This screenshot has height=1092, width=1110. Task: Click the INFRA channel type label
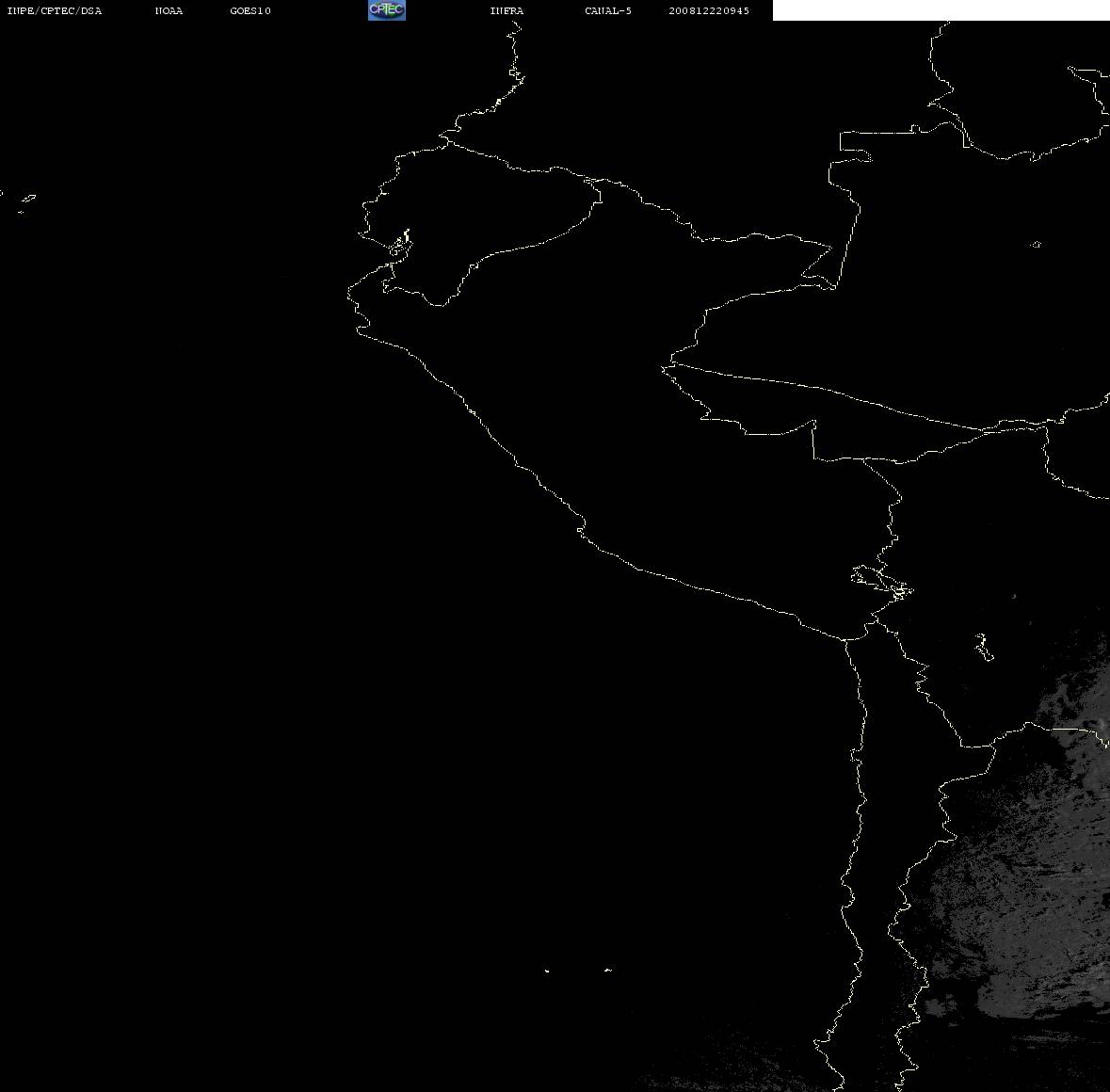pyautogui.click(x=507, y=10)
